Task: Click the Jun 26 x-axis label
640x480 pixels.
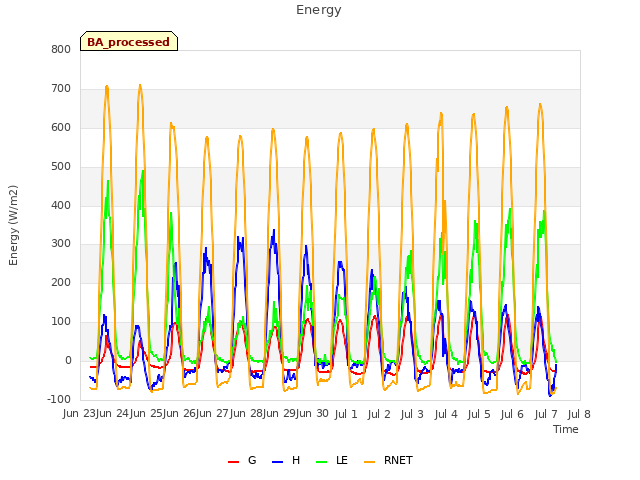Action: point(178,414)
